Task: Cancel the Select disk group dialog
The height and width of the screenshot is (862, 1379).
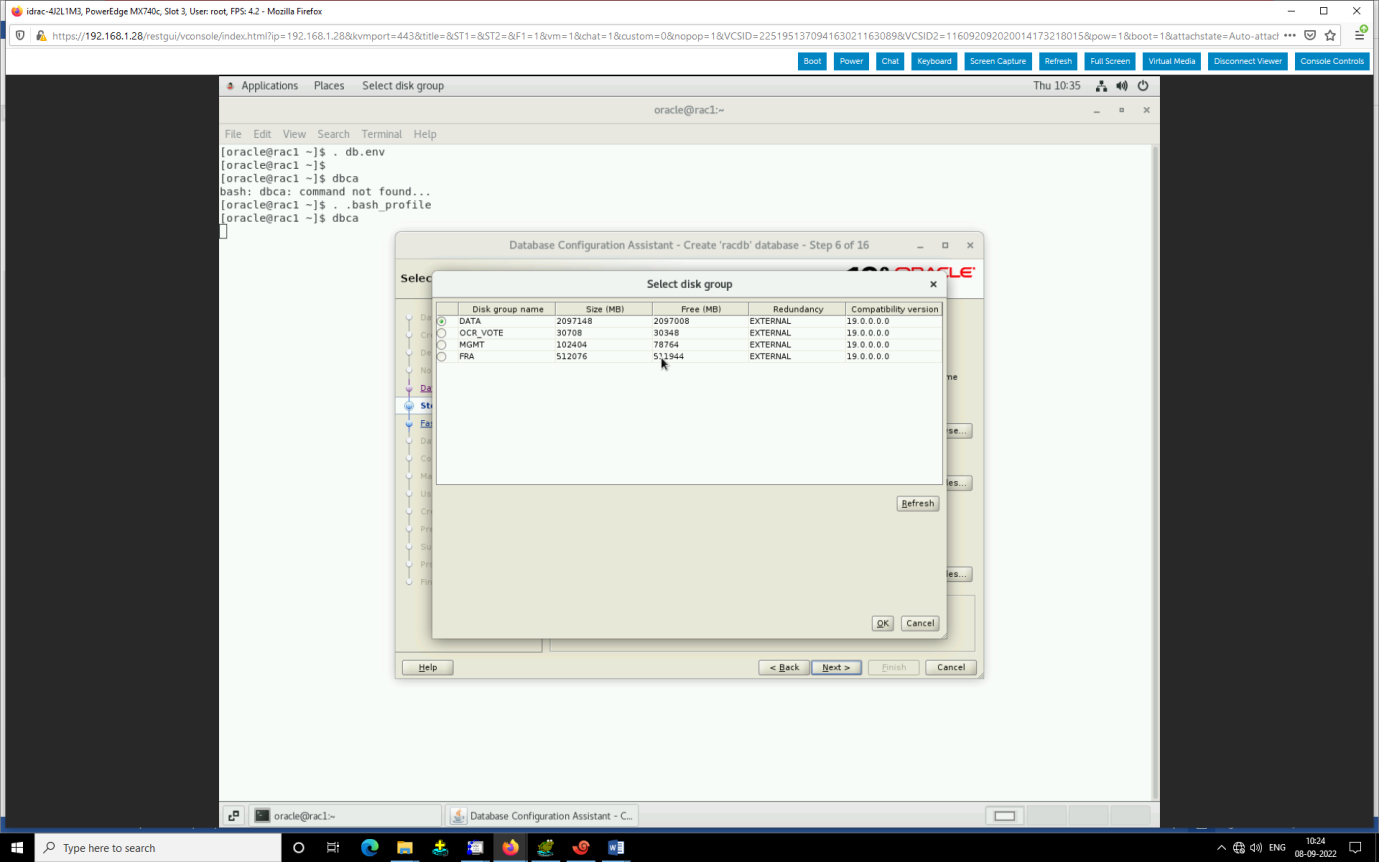Action: (x=919, y=623)
